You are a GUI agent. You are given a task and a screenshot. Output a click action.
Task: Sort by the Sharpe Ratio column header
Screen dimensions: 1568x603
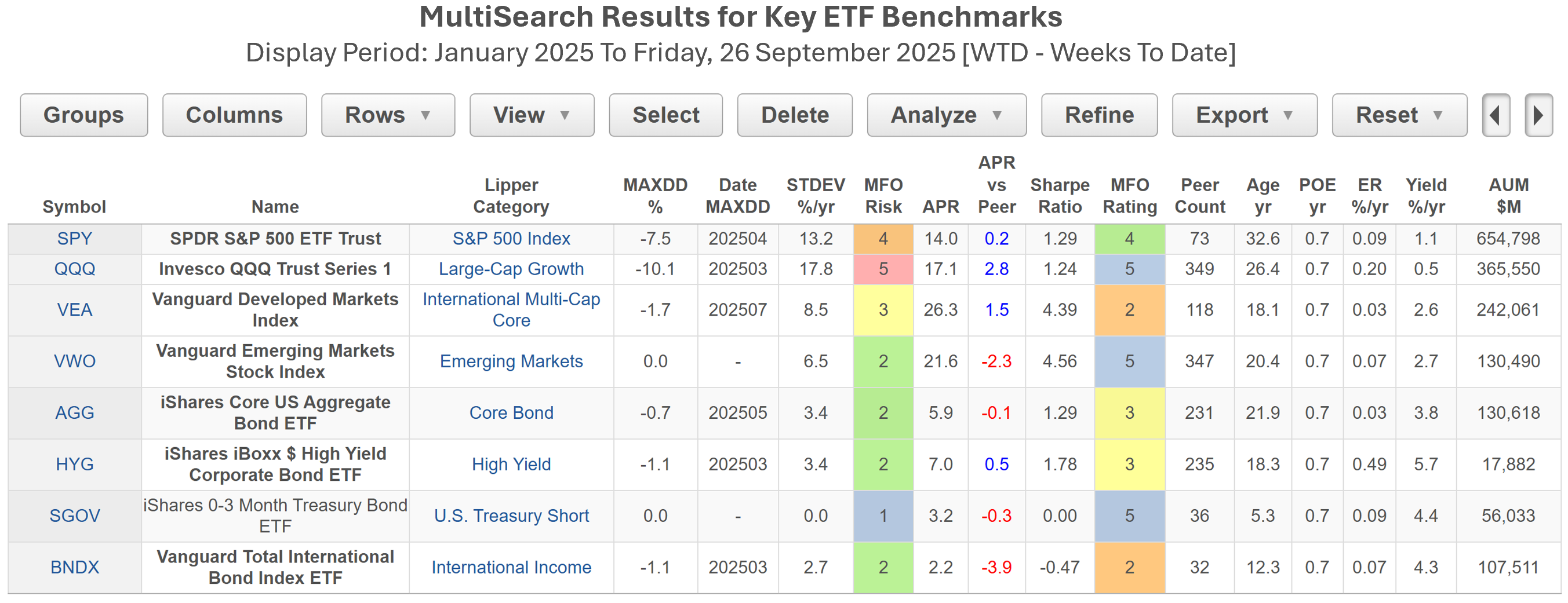pyautogui.click(x=1059, y=196)
